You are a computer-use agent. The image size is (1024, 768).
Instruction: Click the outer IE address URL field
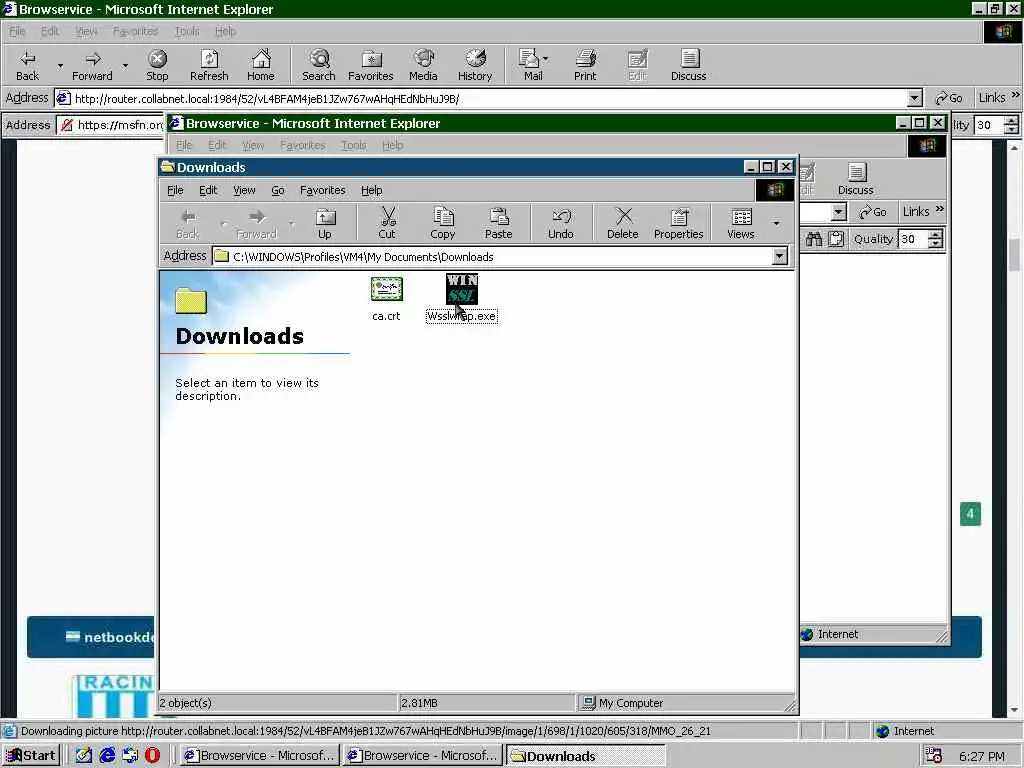tap(481, 99)
